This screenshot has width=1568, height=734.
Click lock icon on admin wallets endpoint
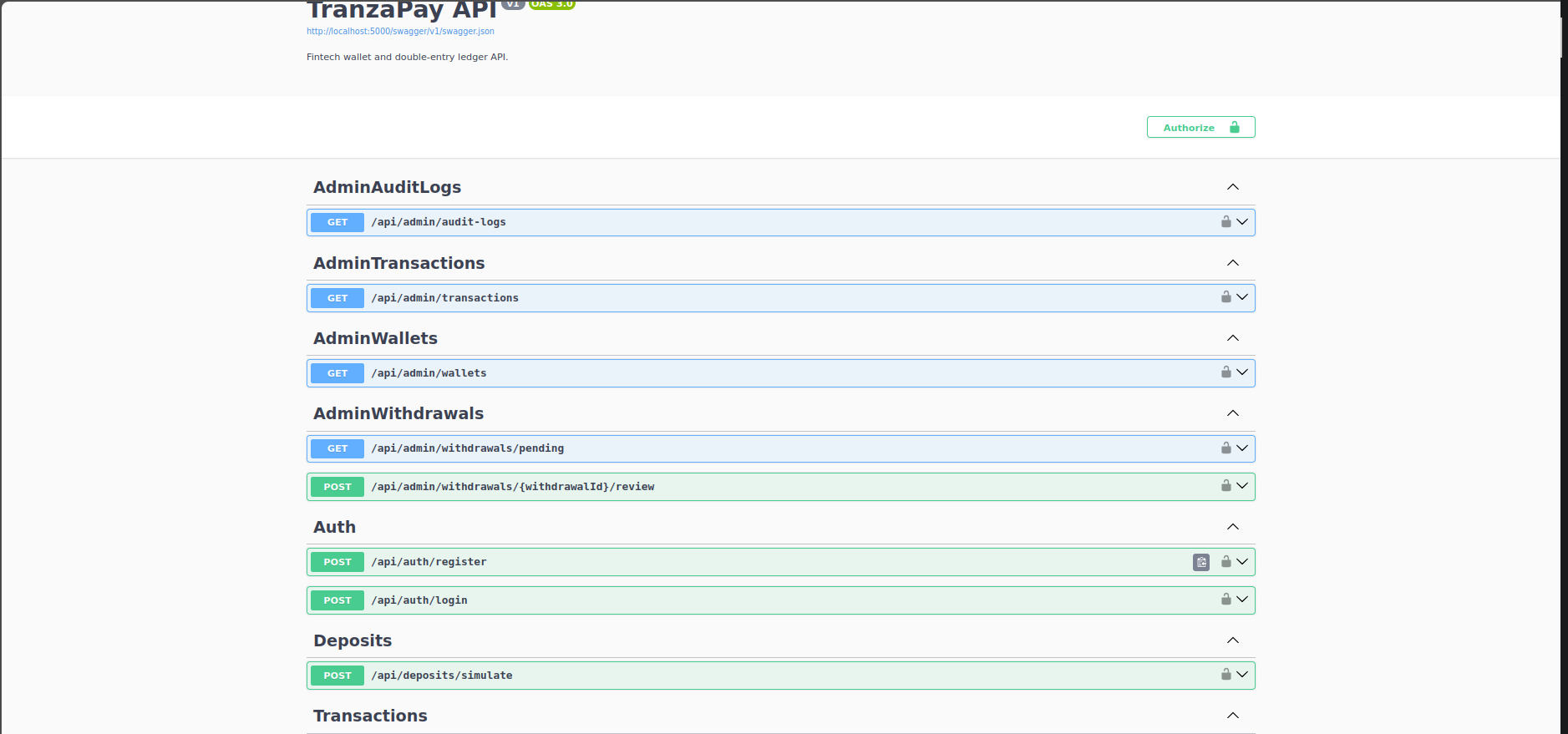tap(1225, 372)
